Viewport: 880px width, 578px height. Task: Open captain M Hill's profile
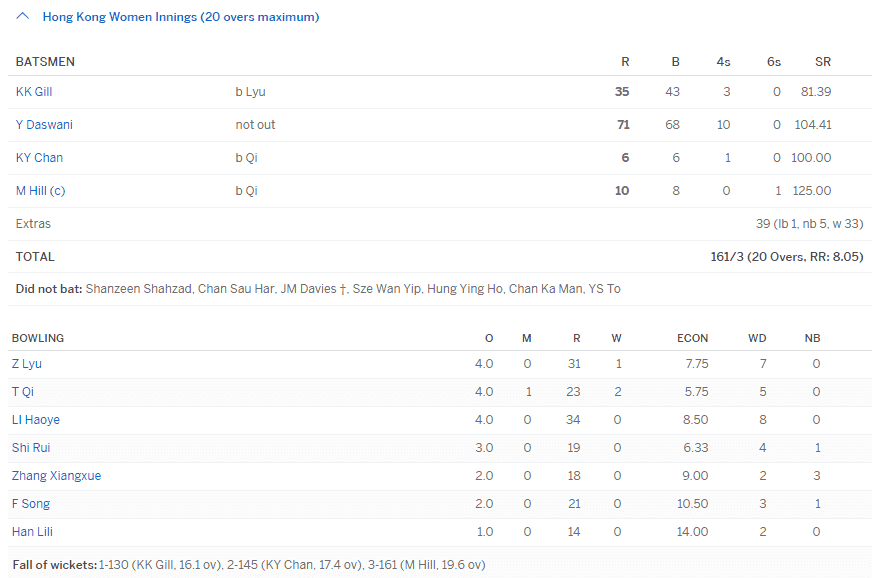[40, 191]
